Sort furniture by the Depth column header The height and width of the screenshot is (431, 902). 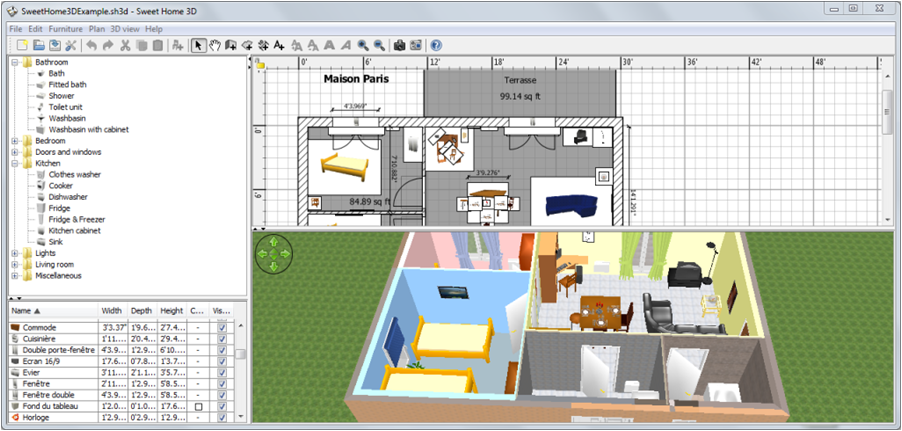(x=142, y=310)
